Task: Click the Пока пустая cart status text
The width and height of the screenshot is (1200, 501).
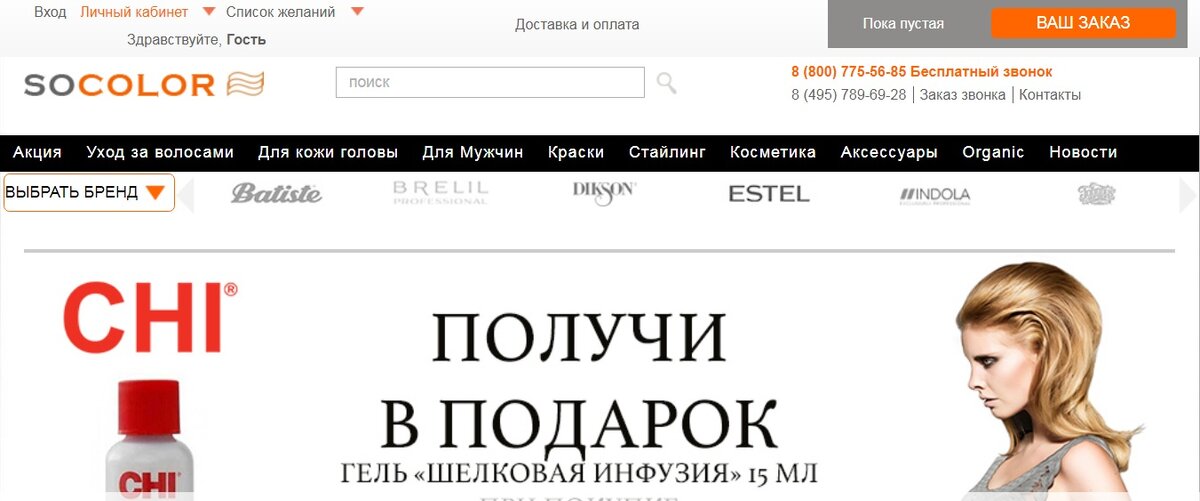Action: tap(903, 24)
